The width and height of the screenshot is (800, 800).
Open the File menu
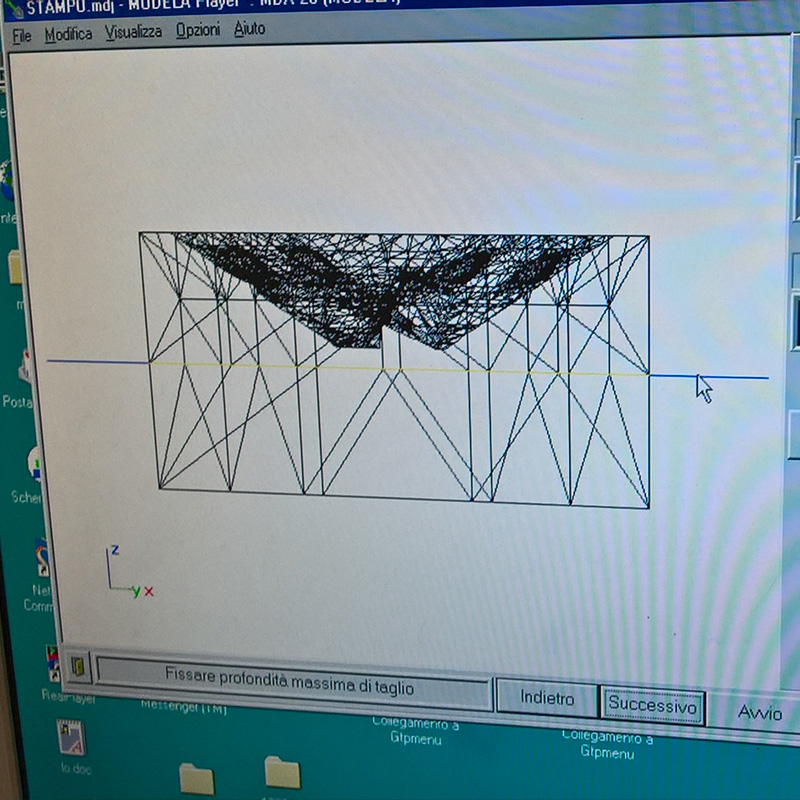point(22,36)
